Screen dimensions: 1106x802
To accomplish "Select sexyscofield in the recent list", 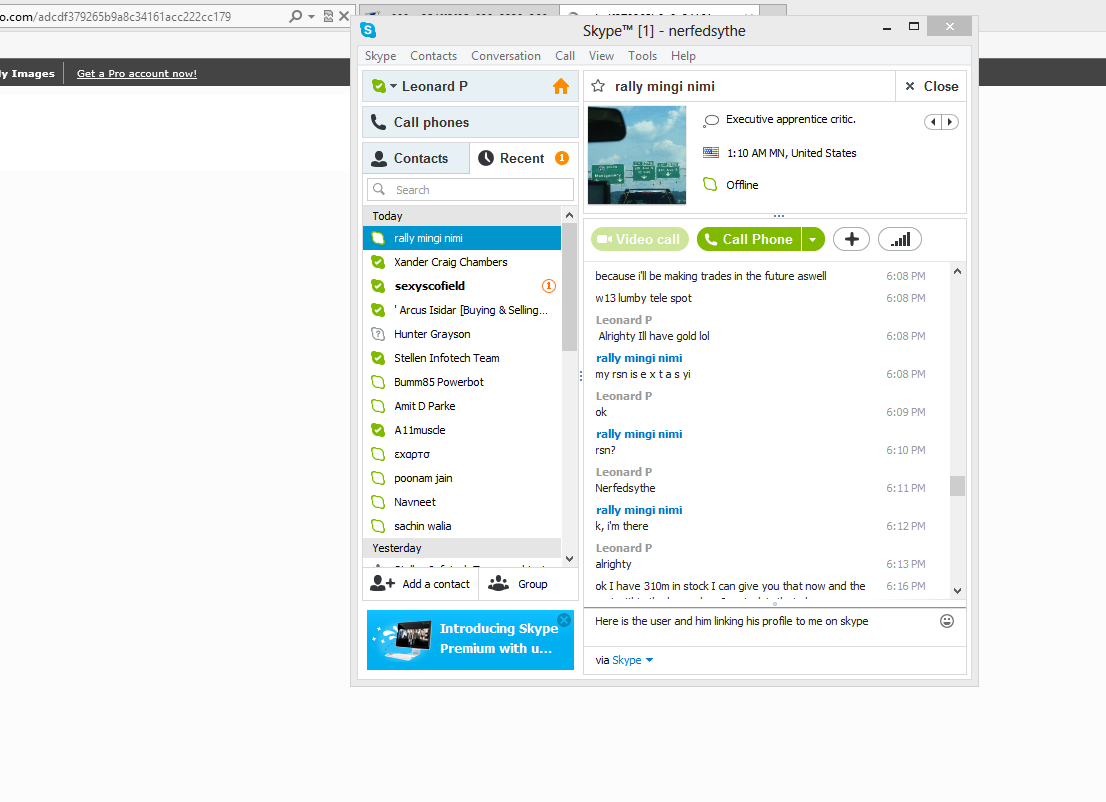I will 462,286.
